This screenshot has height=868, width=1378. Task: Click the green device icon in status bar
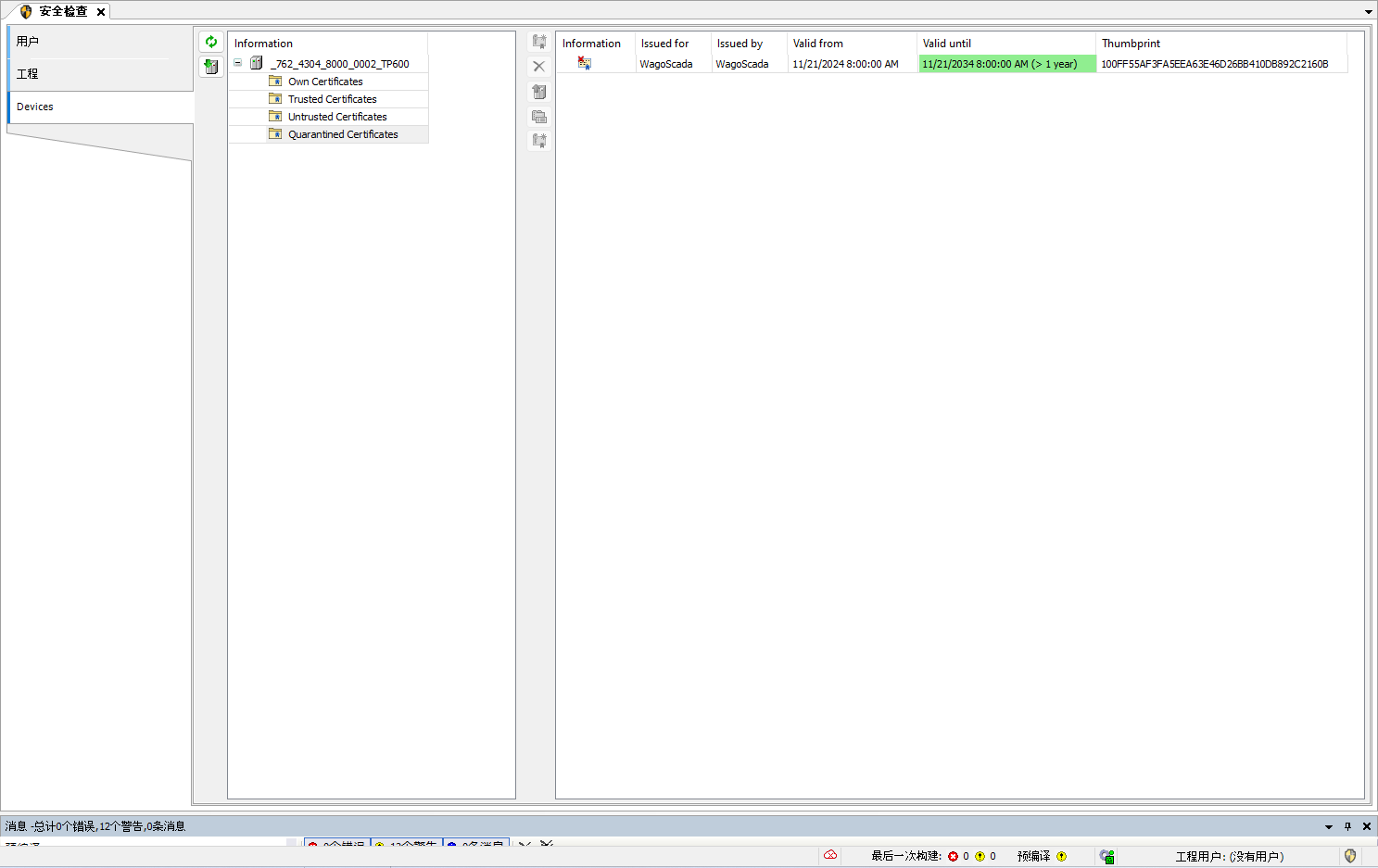click(x=1106, y=856)
